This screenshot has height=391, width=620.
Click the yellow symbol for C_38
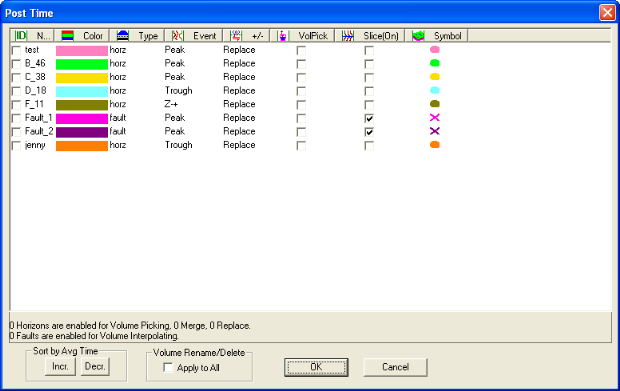click(x=435, y=77)
